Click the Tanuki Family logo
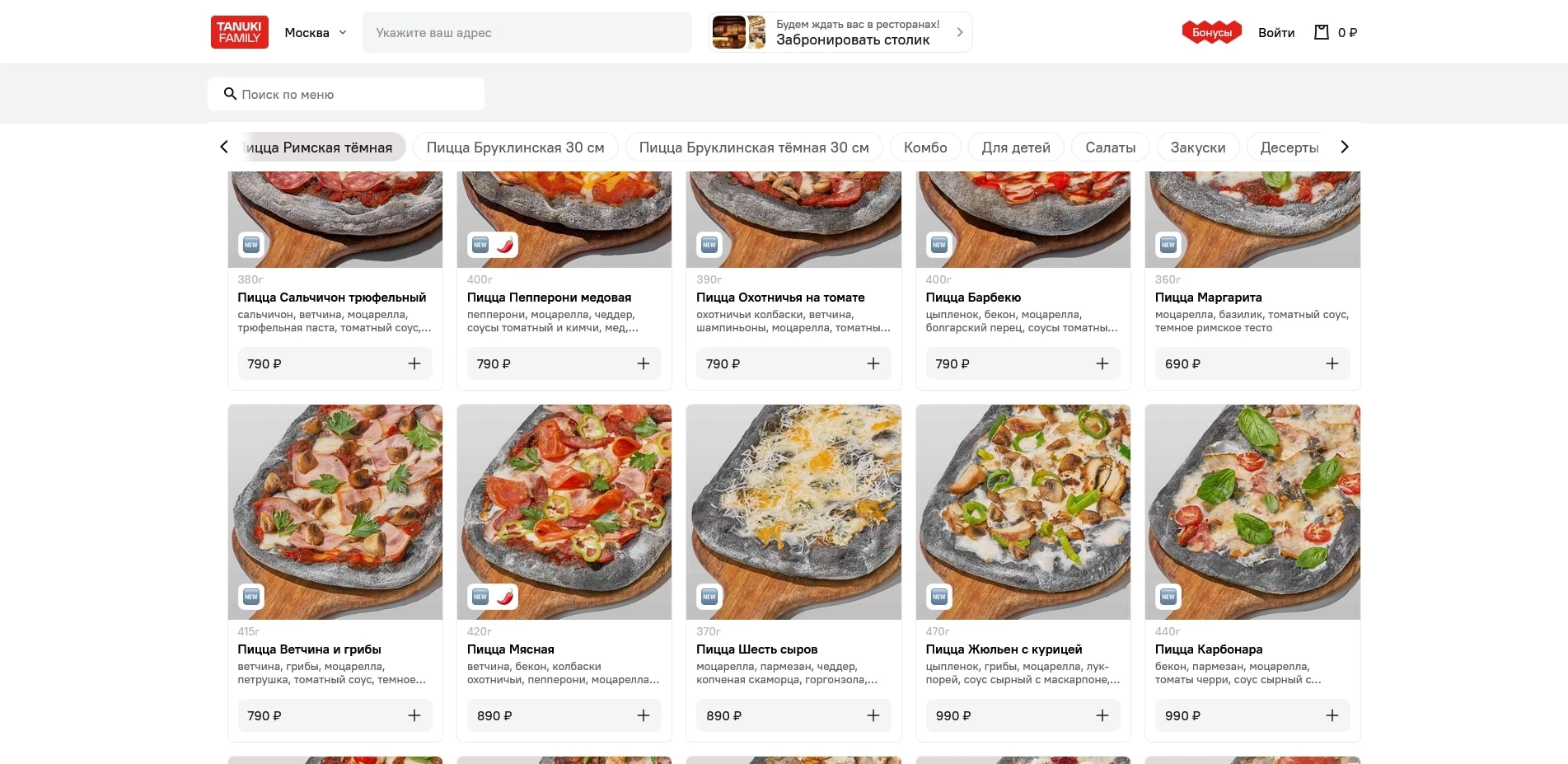This screenshot has width=1568, height=764. pos(239,32)
